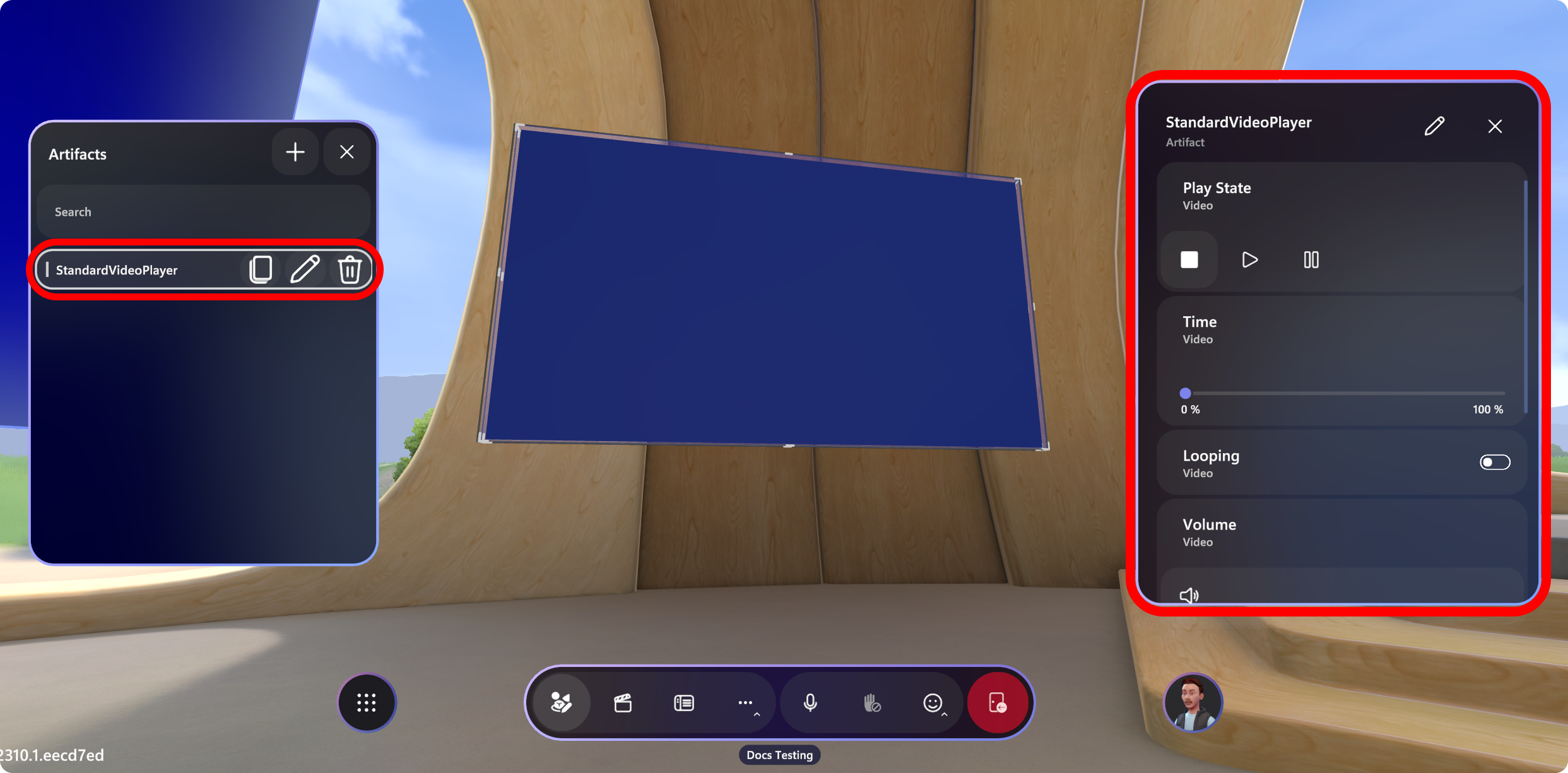This screenshot has height=773, width=1568.
Task: Click the Play button for video
Action: point(1249,260)
